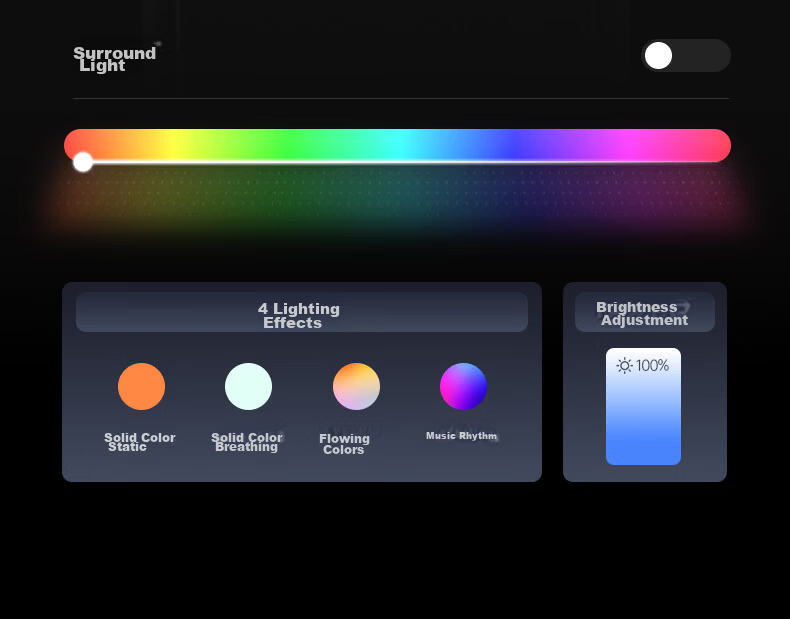Select the orange Solid Color Static circle
Image resolution: width=790 pixels, height=619 pixels.
(x=142, y=386)
